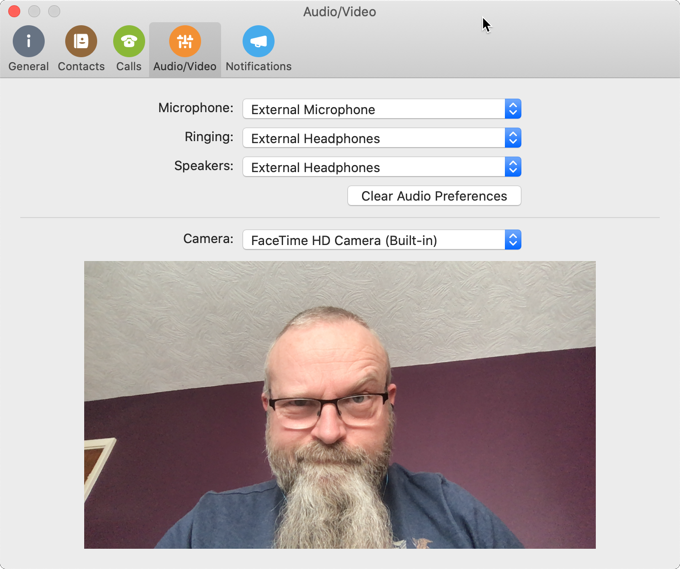The width and height of the screenshot is (680, 569).
Task: Open the General preferences icon
Action: coord(29,41)
